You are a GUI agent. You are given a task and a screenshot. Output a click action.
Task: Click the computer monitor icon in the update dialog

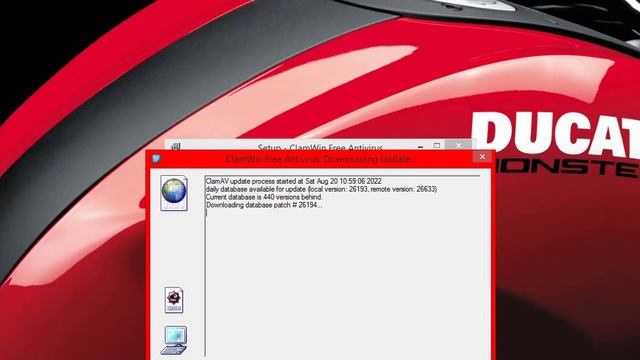174,340
